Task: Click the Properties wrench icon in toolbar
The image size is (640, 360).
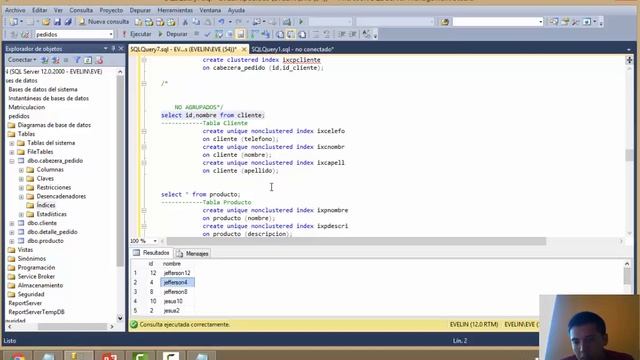Action: point(576,22)
